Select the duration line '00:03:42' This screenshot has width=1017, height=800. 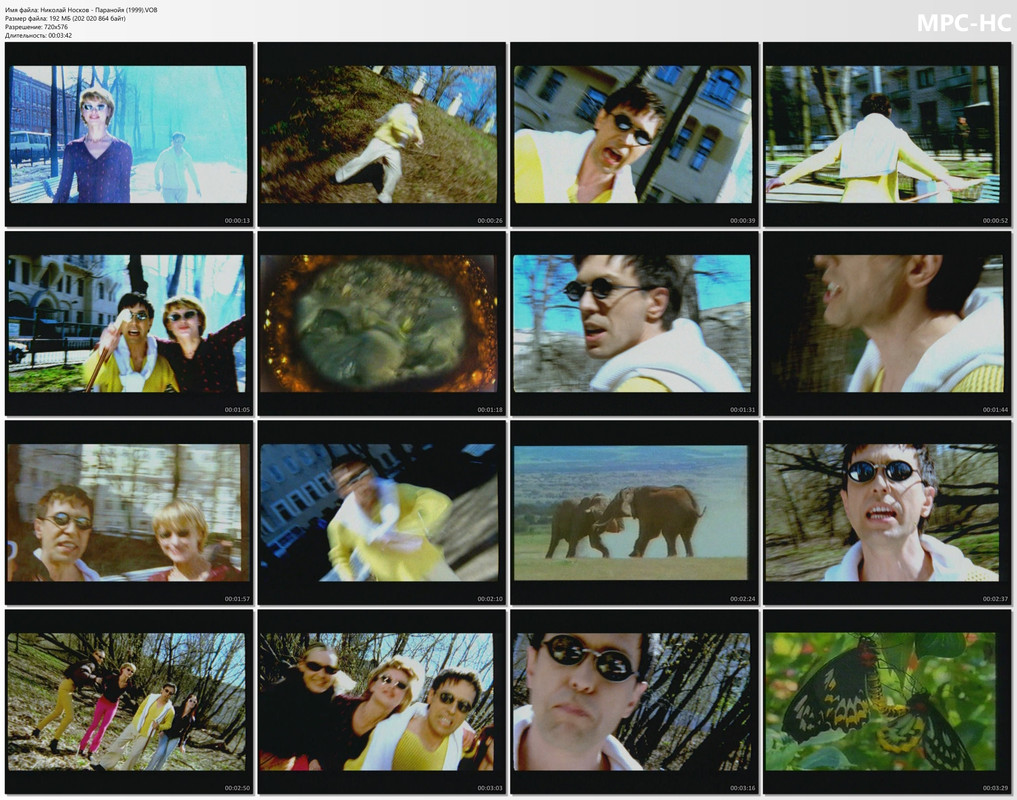click(38, 36)
